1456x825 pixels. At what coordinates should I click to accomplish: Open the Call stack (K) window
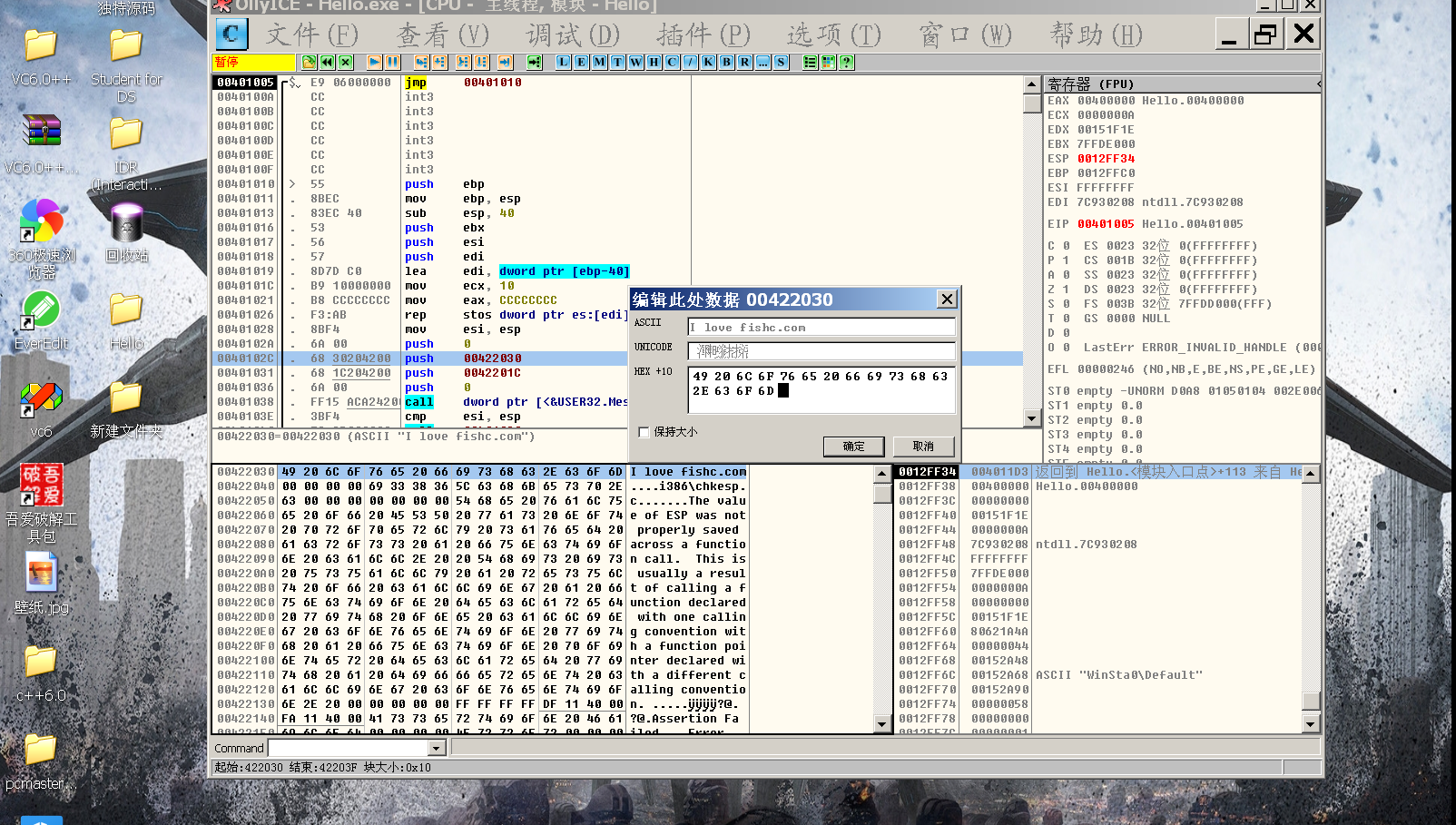click(708, 63)
